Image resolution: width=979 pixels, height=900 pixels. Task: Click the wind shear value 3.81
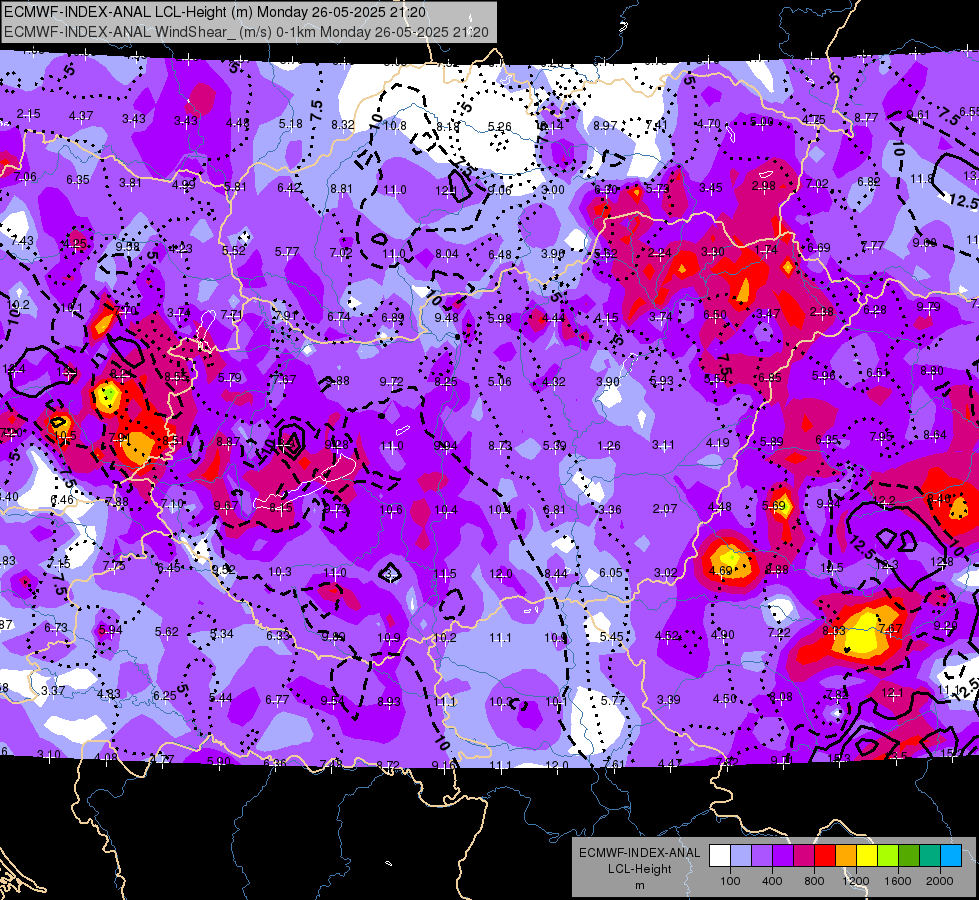(x=130, y=182)
